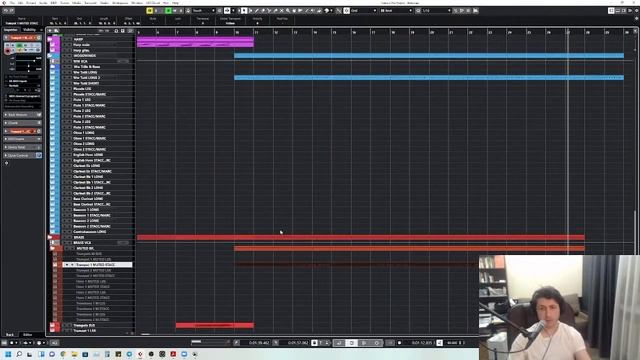Click the Iterative Quantize icon
Image resolution: width=640 pixels, height=360 pixels.
pos(456,11)
